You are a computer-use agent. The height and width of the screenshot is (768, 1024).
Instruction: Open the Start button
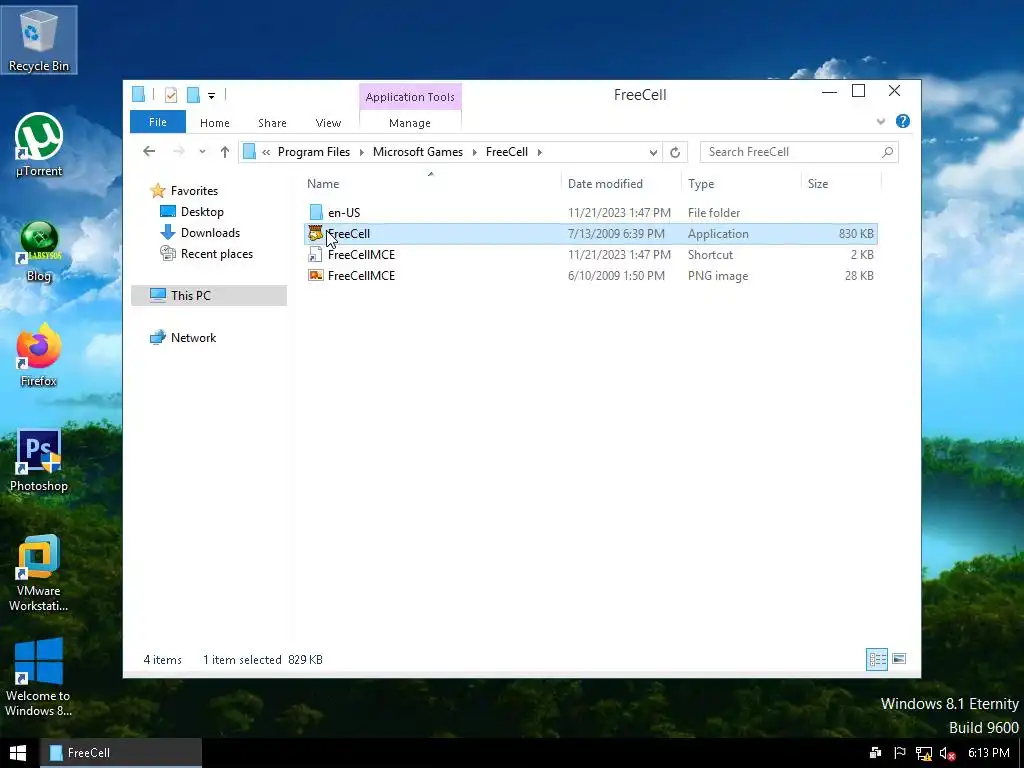[x=18, y=753]
